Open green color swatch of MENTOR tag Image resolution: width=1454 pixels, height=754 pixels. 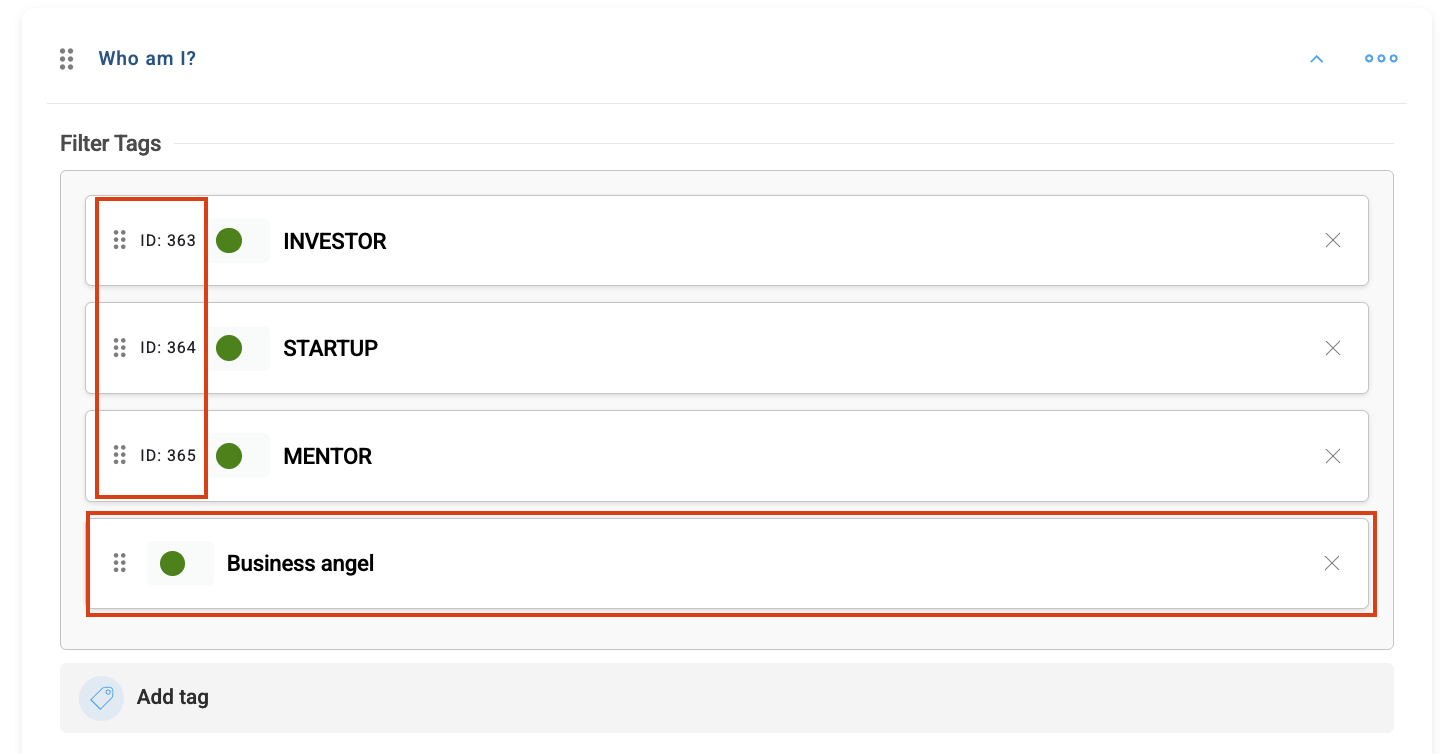pos(229,456)
